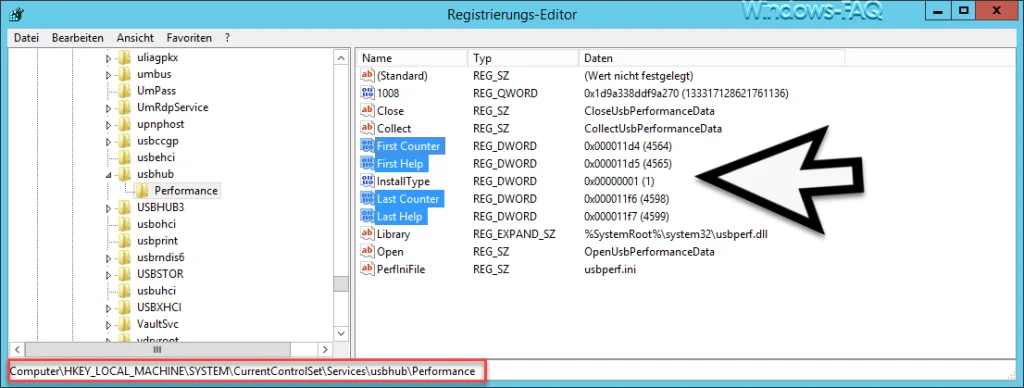Click the tree scrollbar down arrow
This screenshot has height=388, width=1024.
tap(341, 333)
